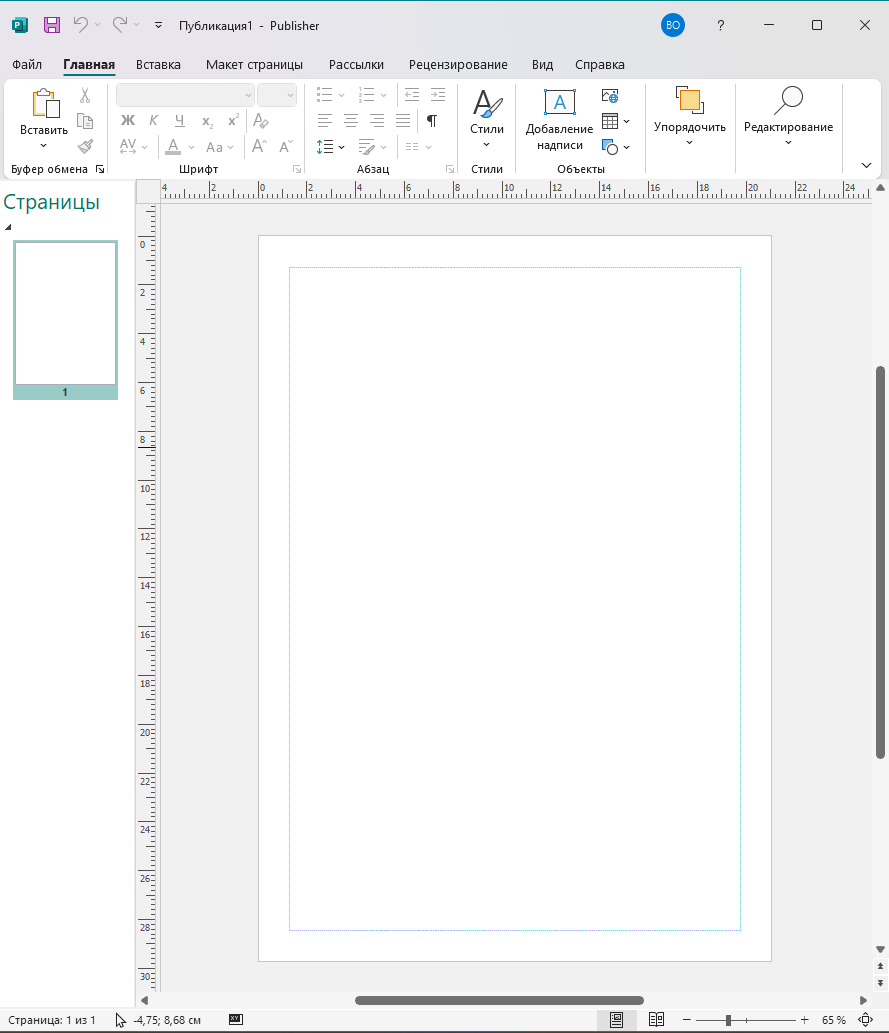The image size is (889, 1033).
Task: Click the Arrange (Упорядочить) icon
Action: (689, 101)
